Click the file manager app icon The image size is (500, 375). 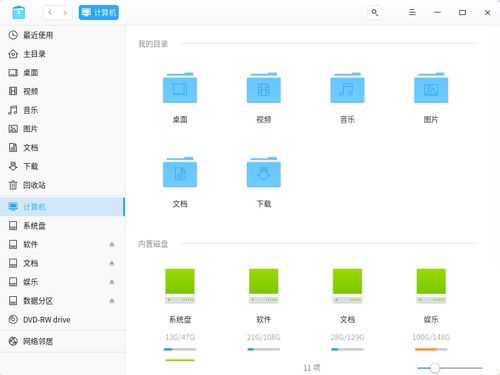click(x=19, y=13)
